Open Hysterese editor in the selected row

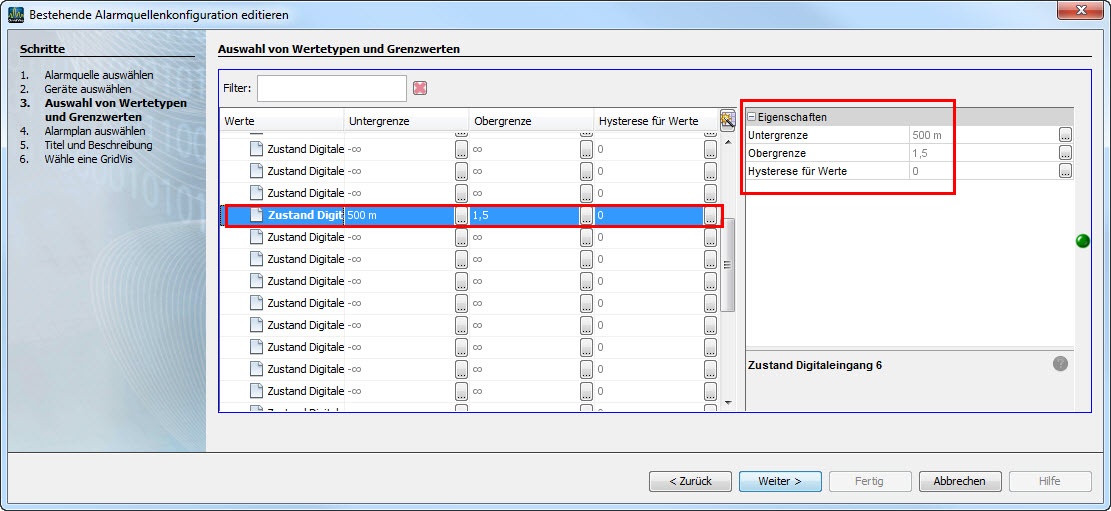[x=710, y=215]
